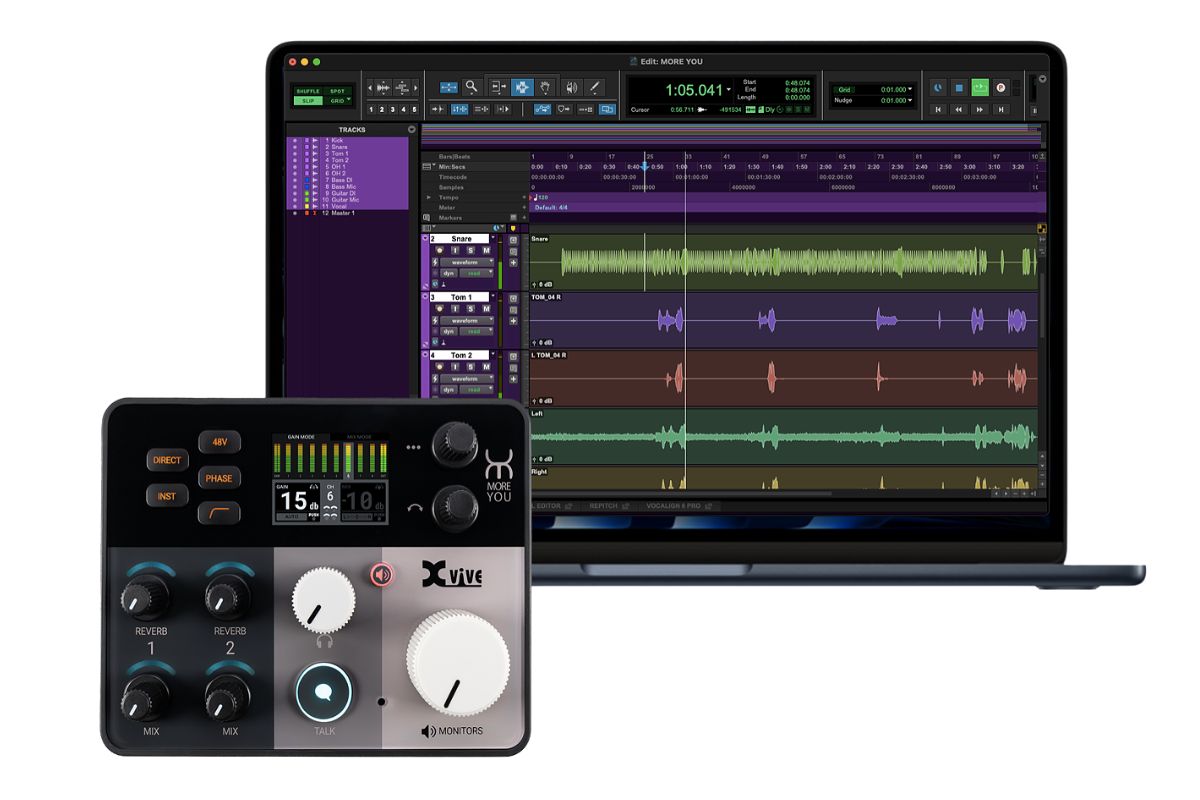
Task: Click the Record transport button
Action: pyautogui.click(x=1001, y=88)
